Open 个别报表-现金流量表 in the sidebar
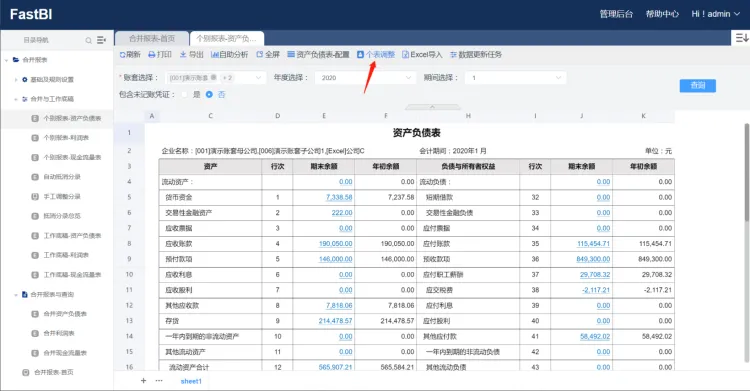The image size is (750, 391). pos(72,157)
